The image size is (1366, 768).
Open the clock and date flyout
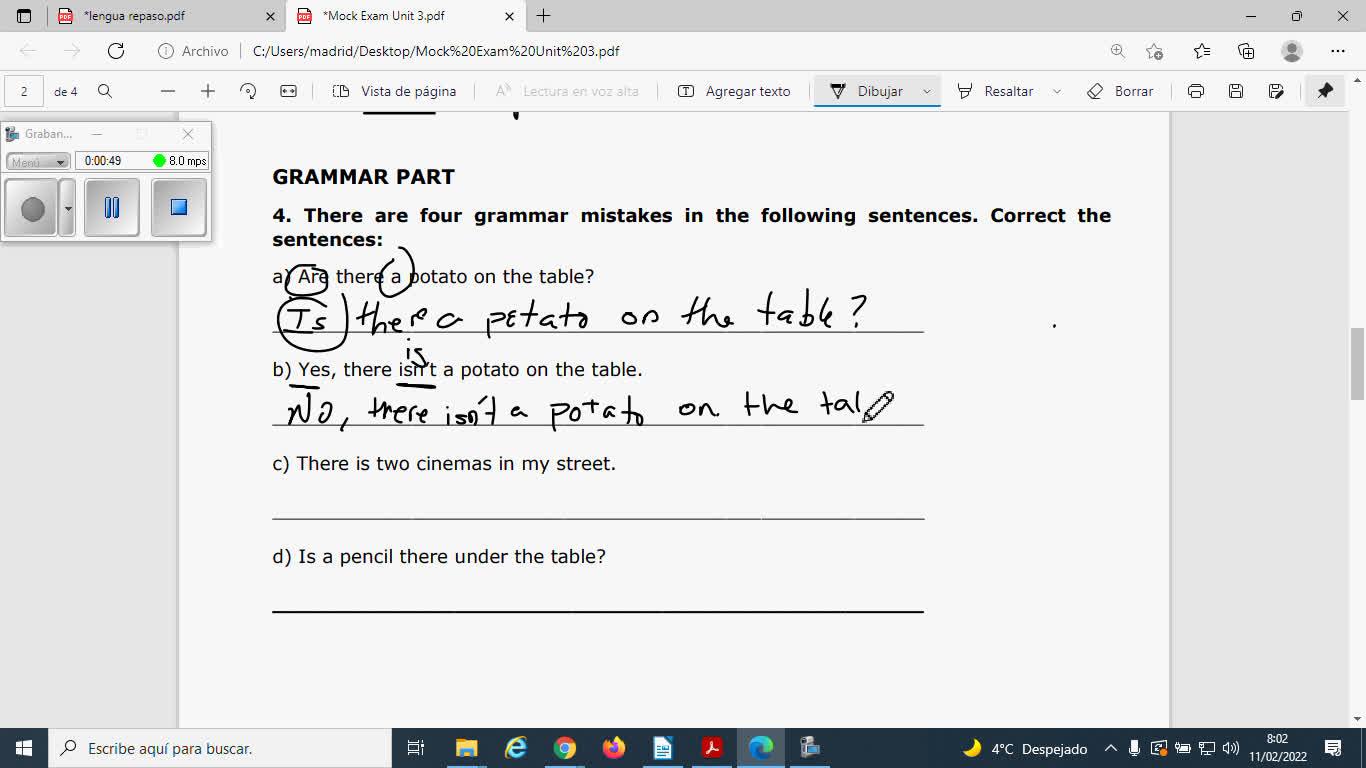(1279, 748)
